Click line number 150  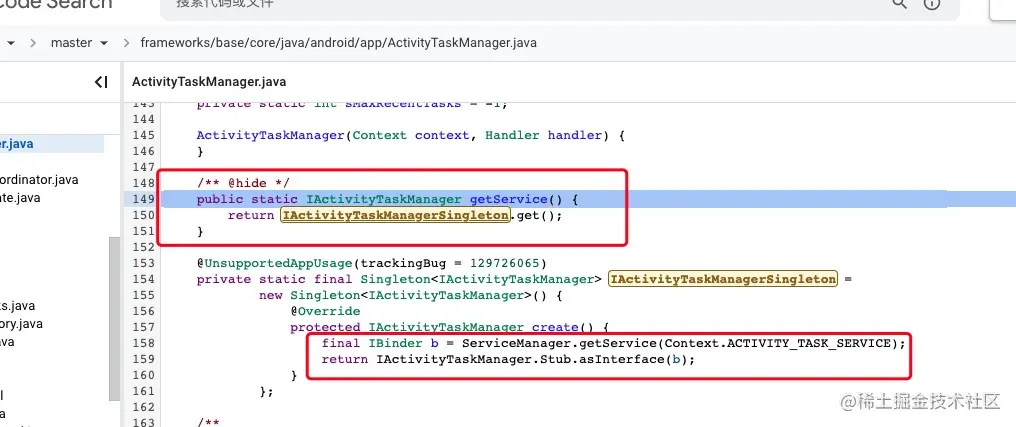pos(143,215)
